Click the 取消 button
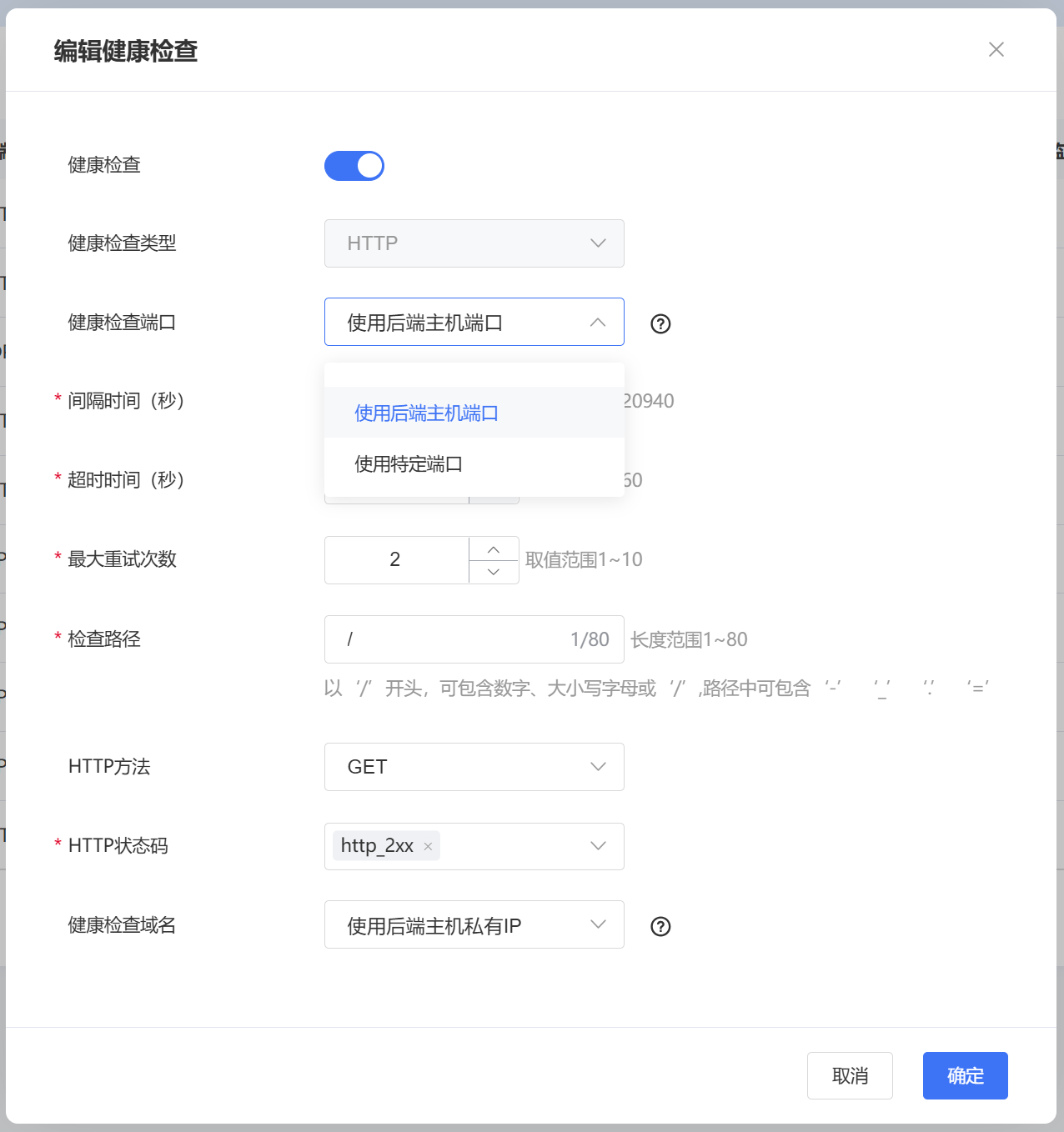This screenshot has width=1064, height=1132. (x=850, y=1076)
